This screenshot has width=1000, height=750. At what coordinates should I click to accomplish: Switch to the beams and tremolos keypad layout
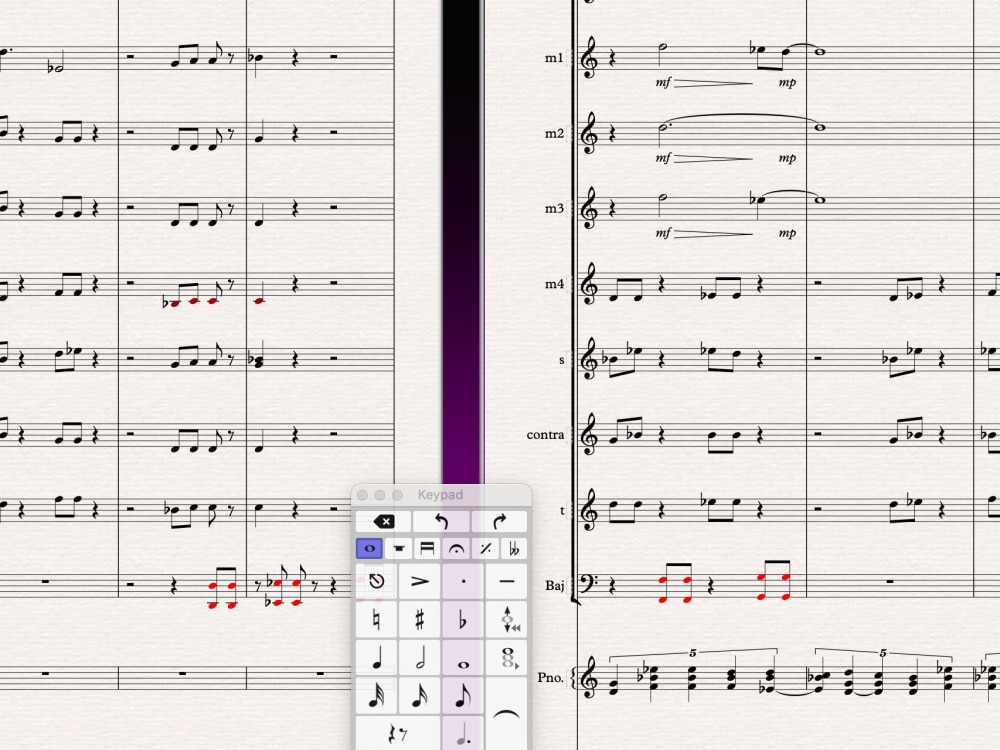click(x=427, y=548)
